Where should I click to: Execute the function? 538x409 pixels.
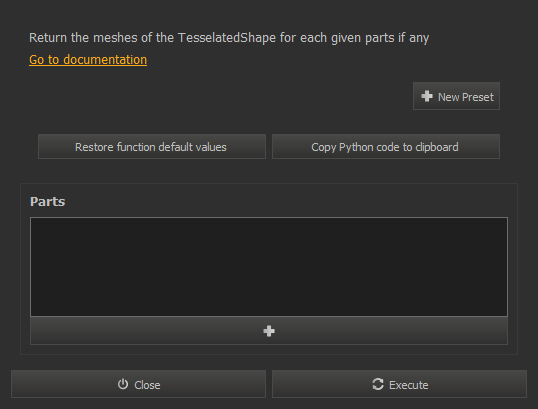coord(399,384)
